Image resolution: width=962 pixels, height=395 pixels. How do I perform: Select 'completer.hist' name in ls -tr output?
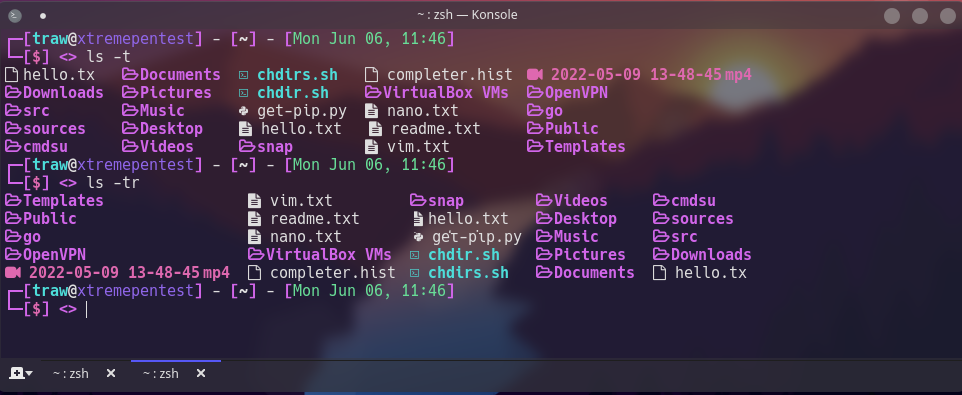coord(333,272)
